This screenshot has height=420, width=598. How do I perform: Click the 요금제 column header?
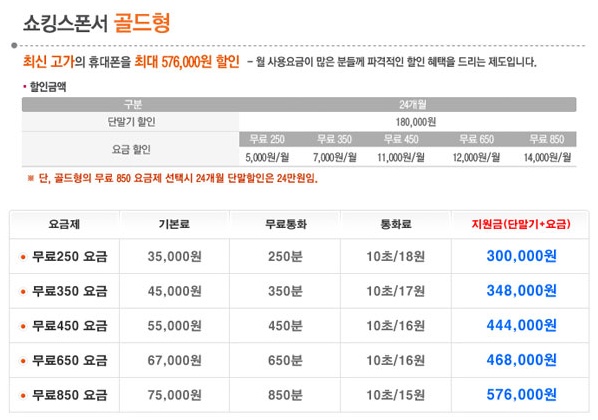click(x=64, y=224)
